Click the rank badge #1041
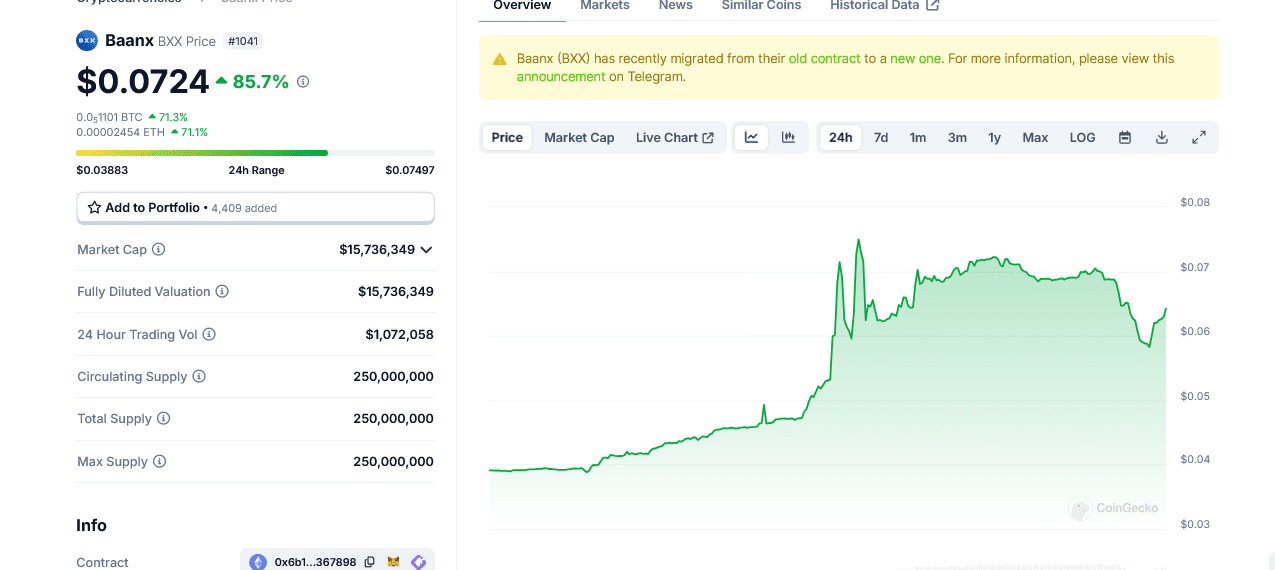Image resolution: width=1275 pixels, height=570 pixels. pos(243,41)
